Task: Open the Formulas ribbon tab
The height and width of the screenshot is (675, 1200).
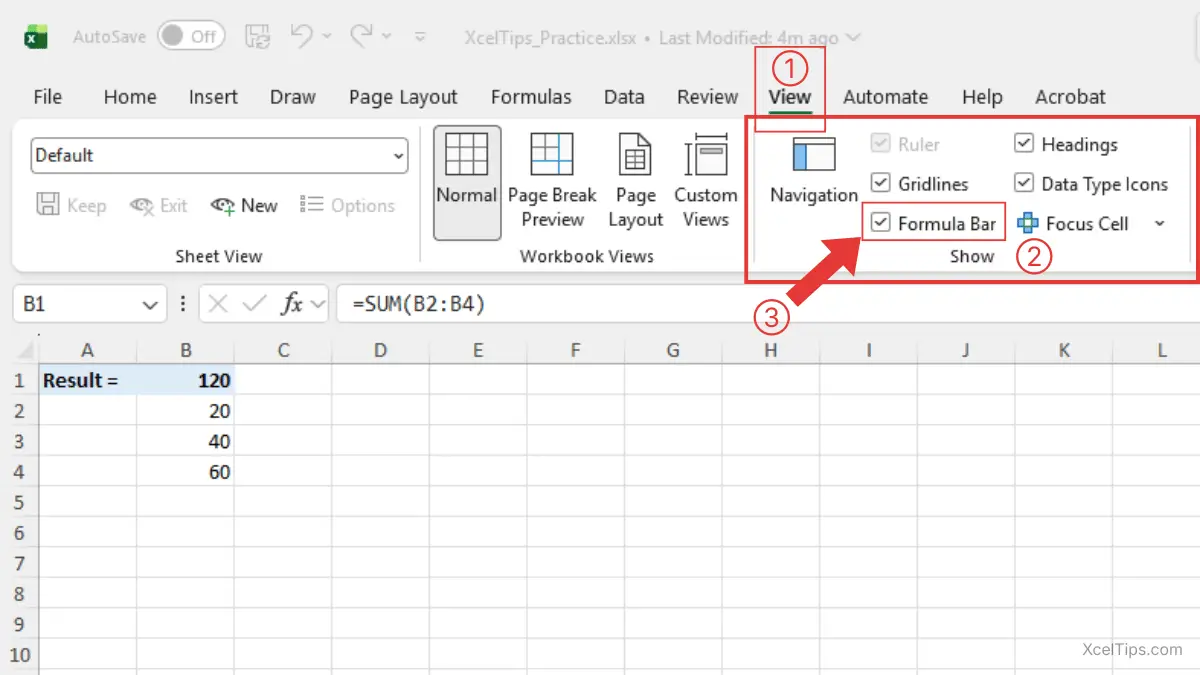Action: coord(531,97)
